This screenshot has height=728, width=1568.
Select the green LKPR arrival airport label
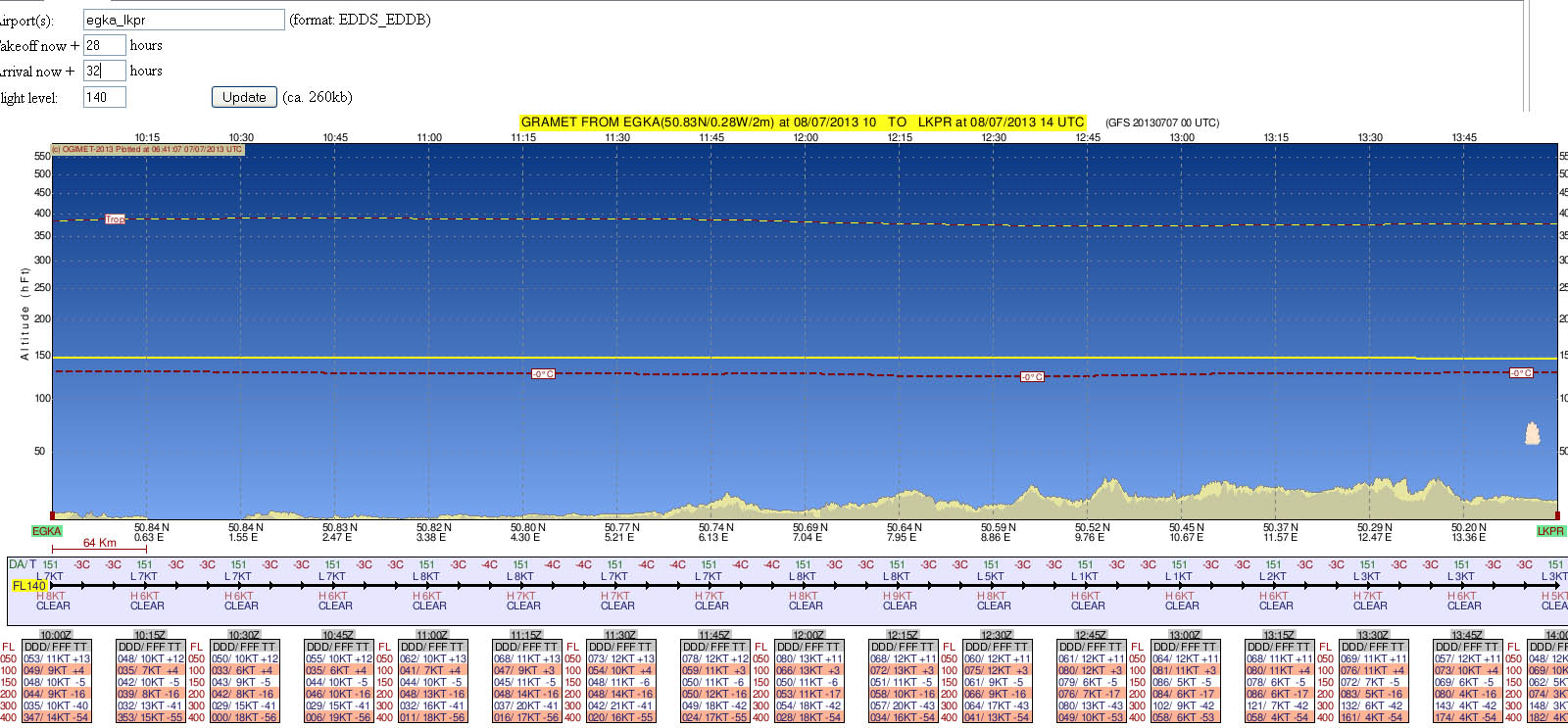(1550, 531)
